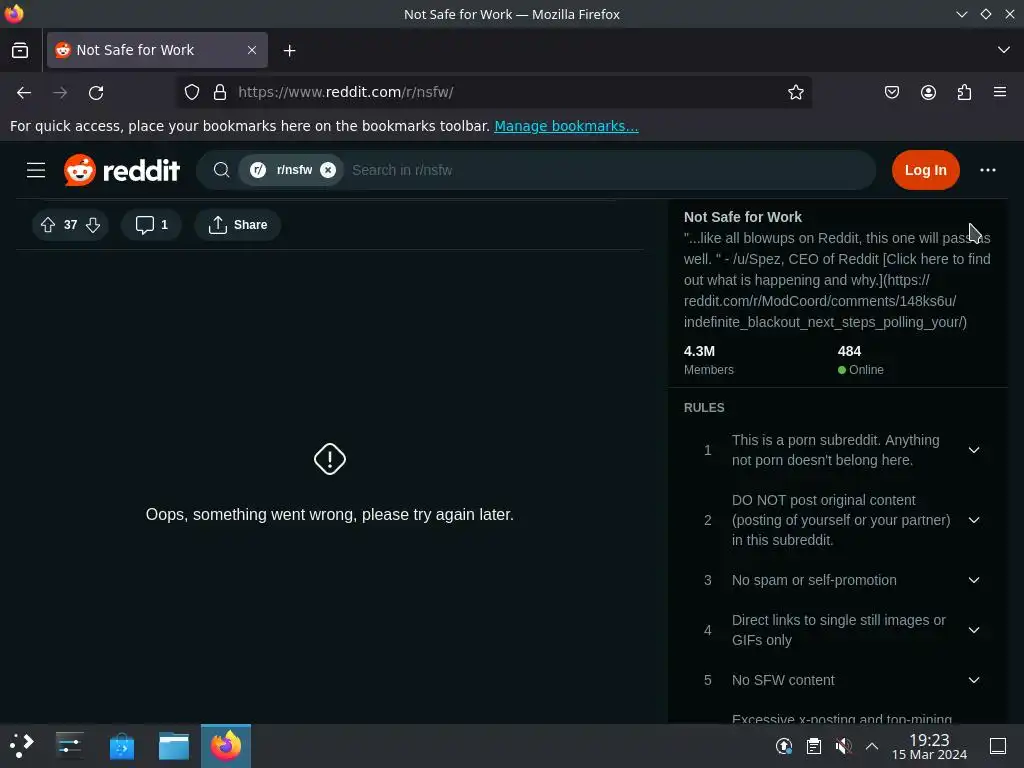Open the clock and calendar

(x=929, y=747)
